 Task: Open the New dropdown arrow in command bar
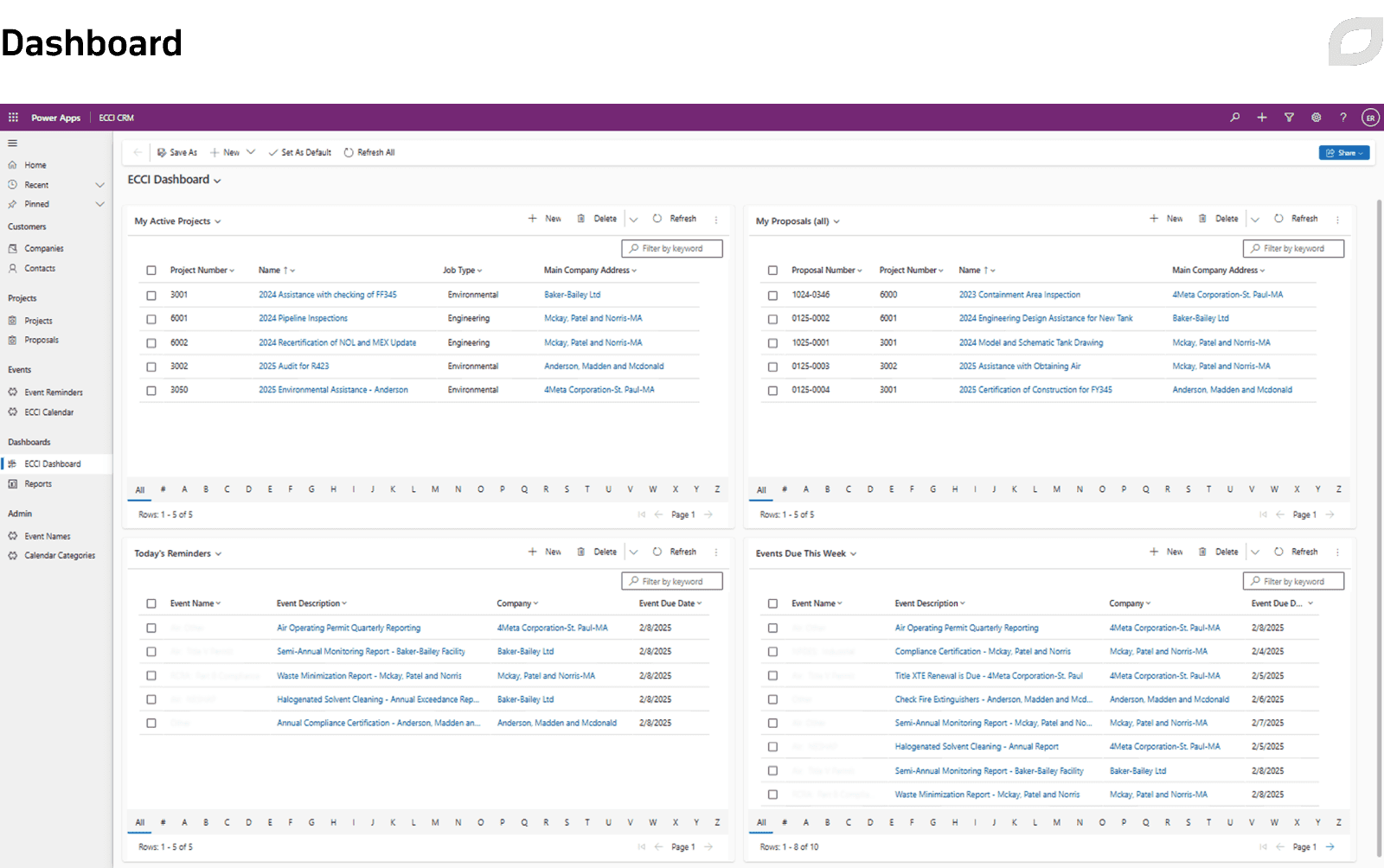251,152
